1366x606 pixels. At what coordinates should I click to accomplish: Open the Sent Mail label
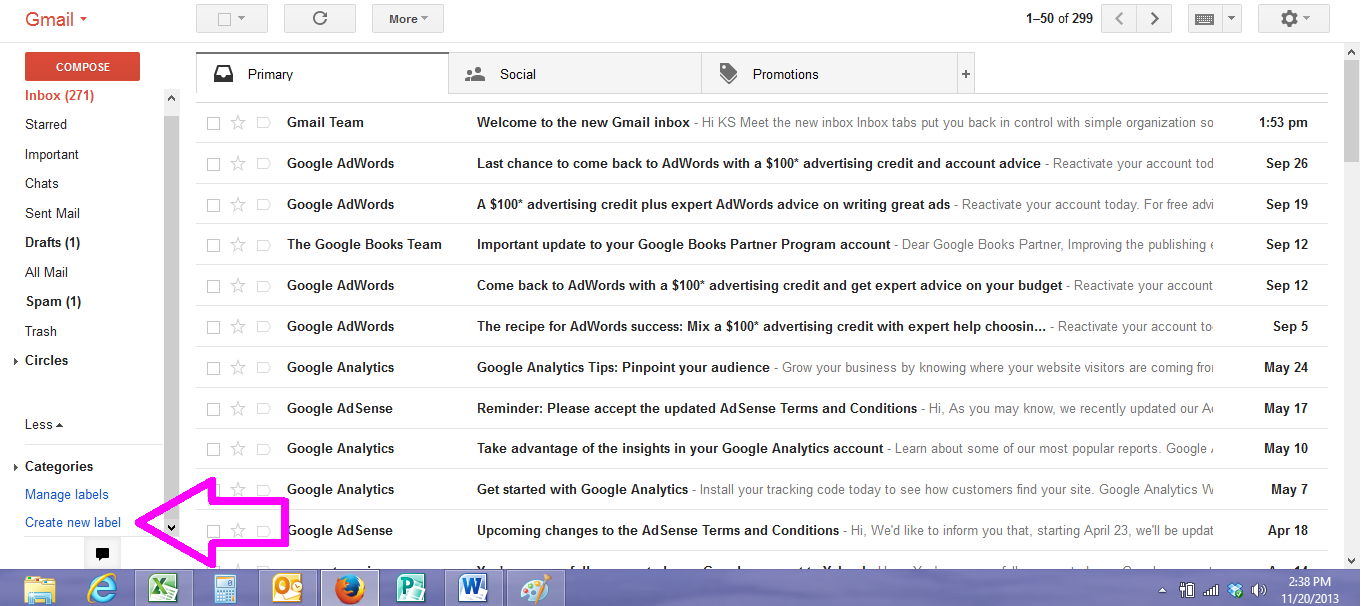(x=53, y=213)
